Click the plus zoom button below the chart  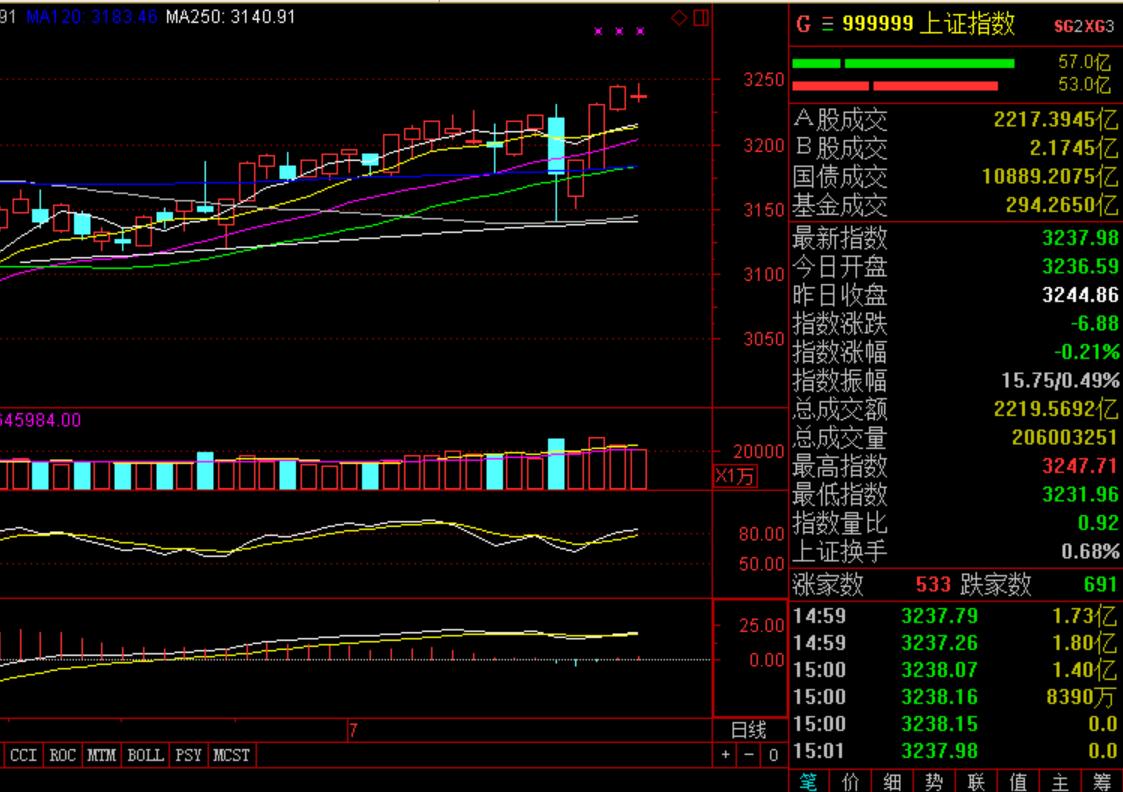coord(726,755)
